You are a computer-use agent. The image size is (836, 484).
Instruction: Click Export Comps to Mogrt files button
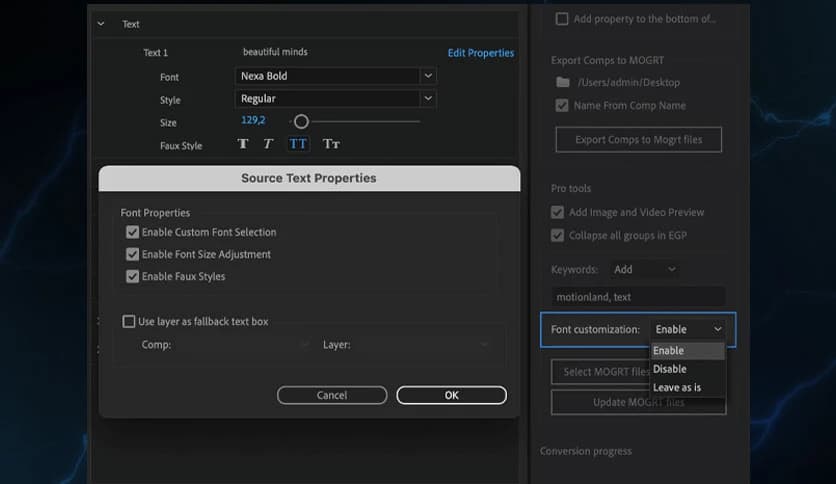pos(639,140)
